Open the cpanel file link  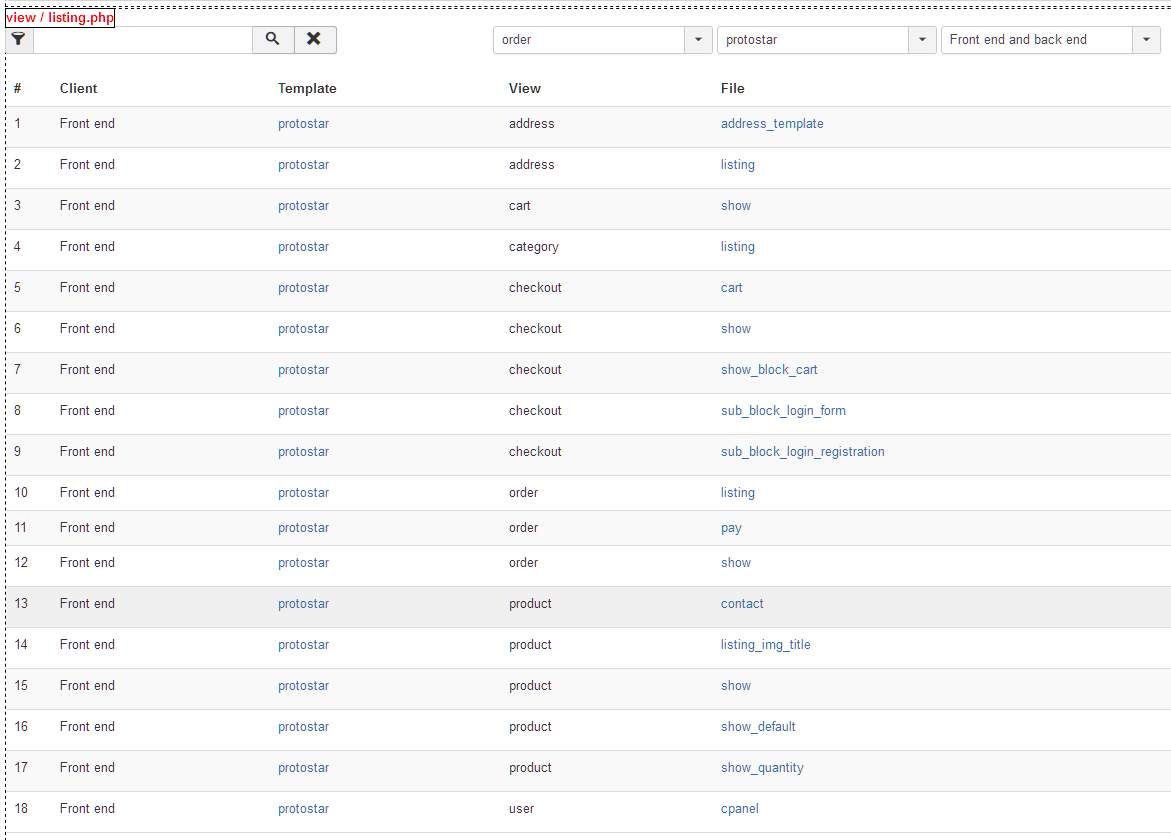coord(740,809)
